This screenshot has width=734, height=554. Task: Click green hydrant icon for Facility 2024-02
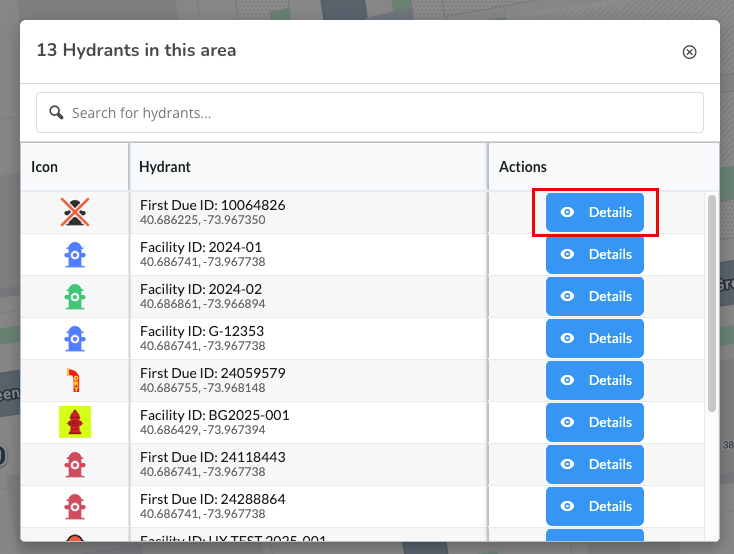pos(75,296)
